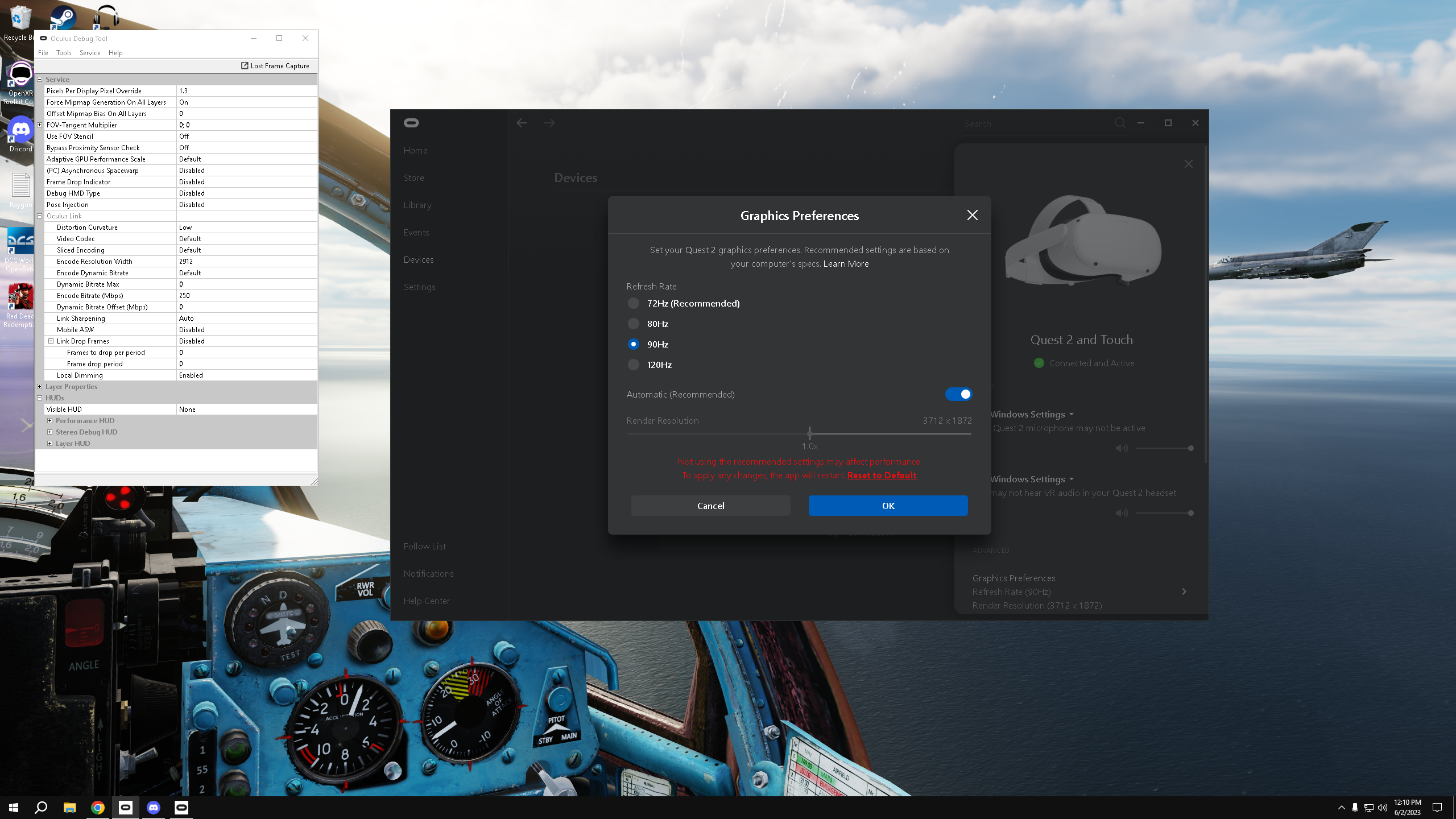Screen dimensions: 1456x819
Task: Open Help Center in Oculus sidebar
Action: click(427, 601)
